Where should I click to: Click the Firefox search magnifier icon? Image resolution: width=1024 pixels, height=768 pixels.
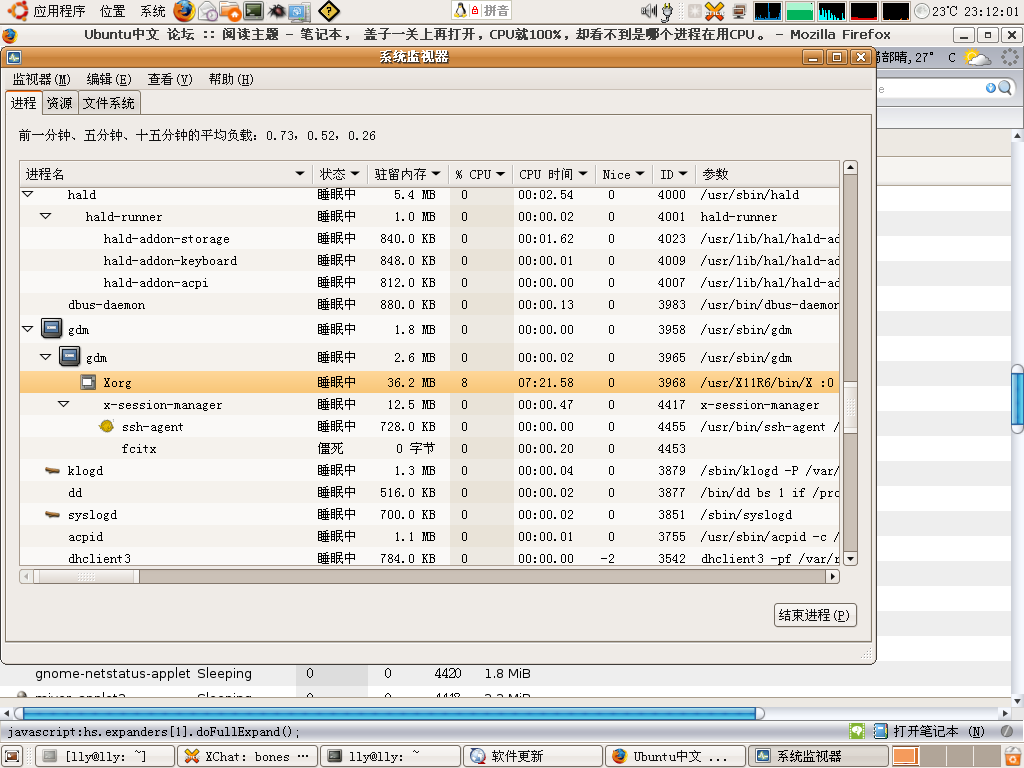tap(1005, 88)
